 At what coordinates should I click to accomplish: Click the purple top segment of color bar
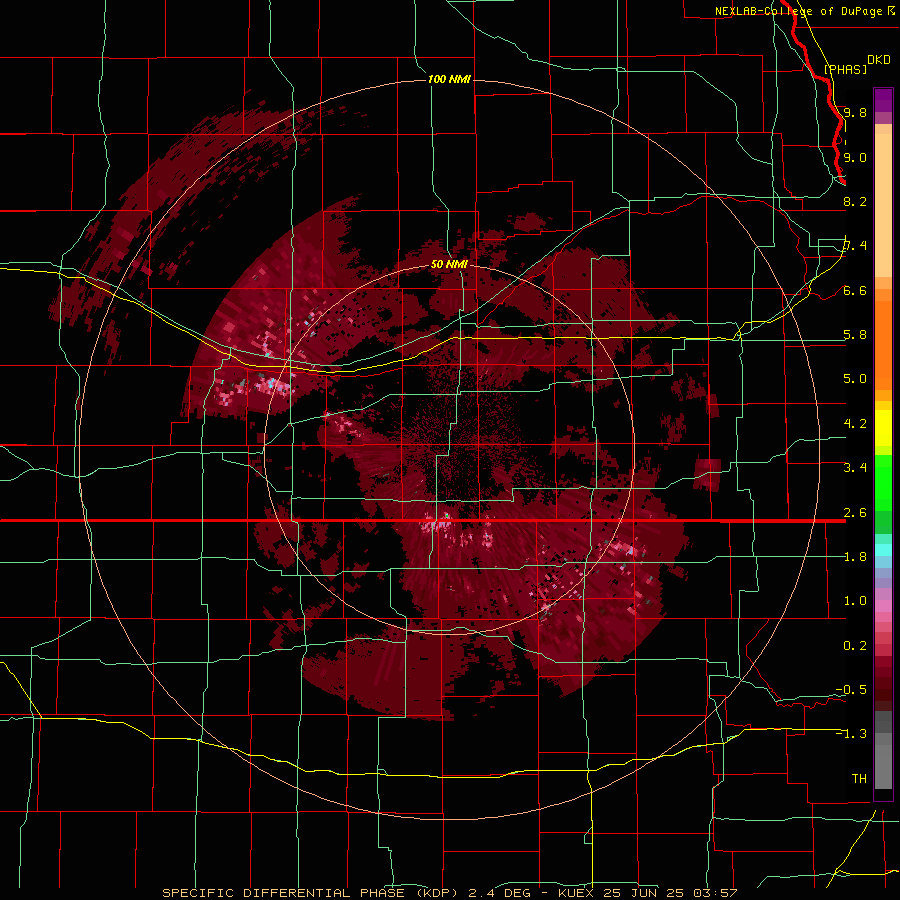pos(883,100)
